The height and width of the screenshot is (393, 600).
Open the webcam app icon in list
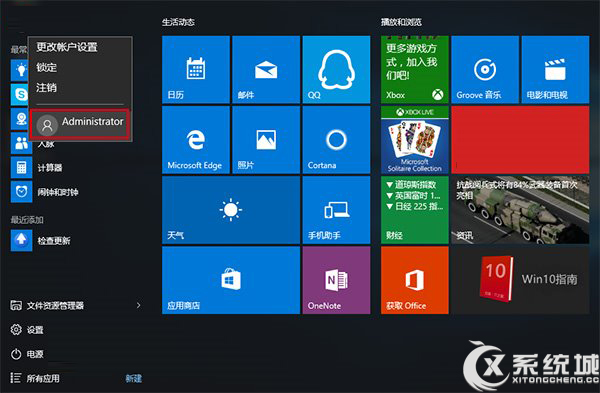[x=20, y=119]
